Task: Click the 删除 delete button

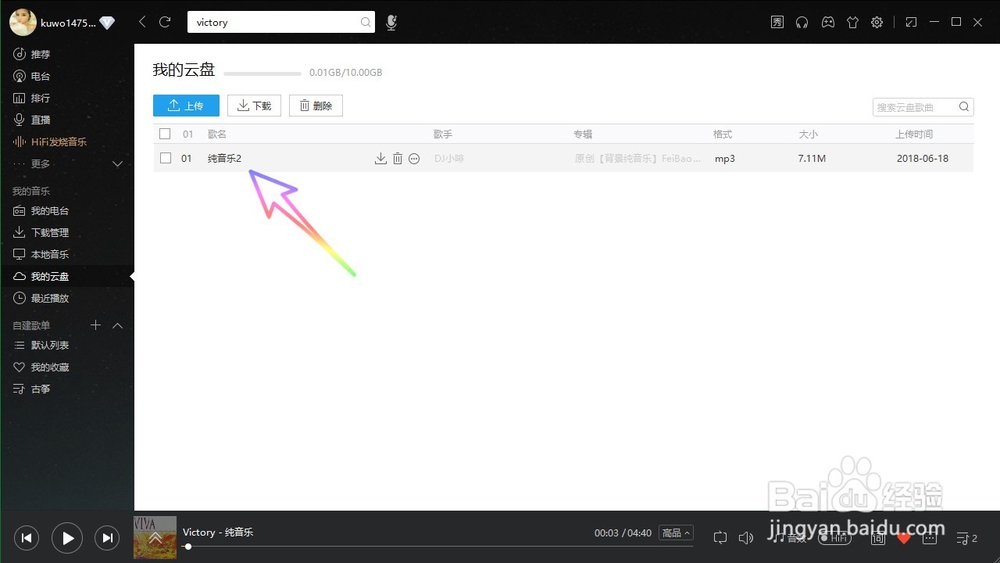Action: [316, 105]
